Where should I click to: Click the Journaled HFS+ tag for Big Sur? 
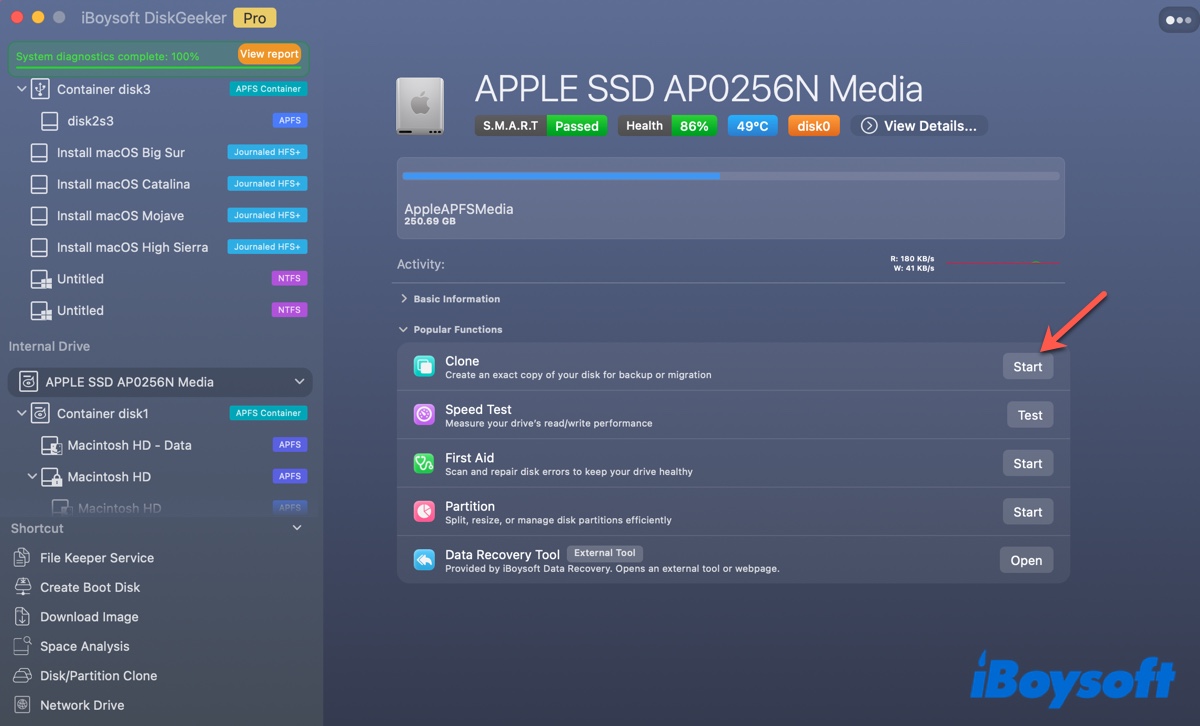coord(267,153)
